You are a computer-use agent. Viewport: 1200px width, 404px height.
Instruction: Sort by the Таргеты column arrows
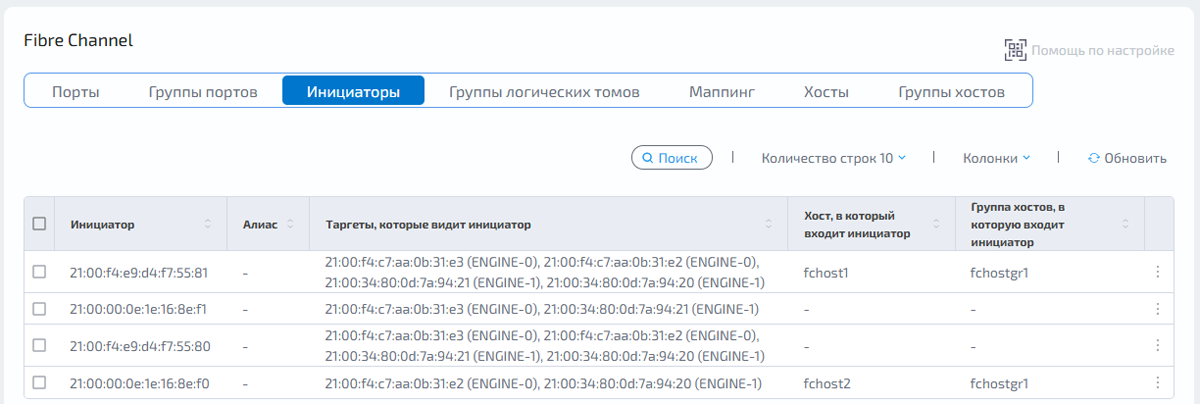(x=769, y=224)
